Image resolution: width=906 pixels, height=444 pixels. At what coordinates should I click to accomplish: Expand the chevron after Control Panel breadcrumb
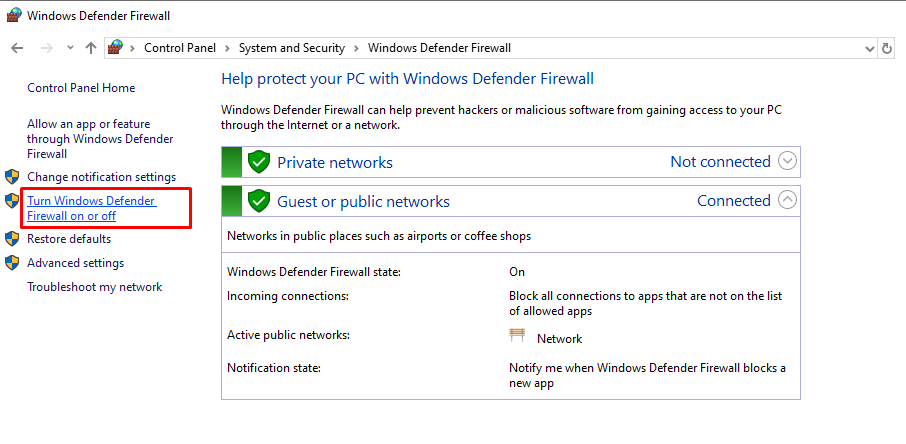coord(228,48)
